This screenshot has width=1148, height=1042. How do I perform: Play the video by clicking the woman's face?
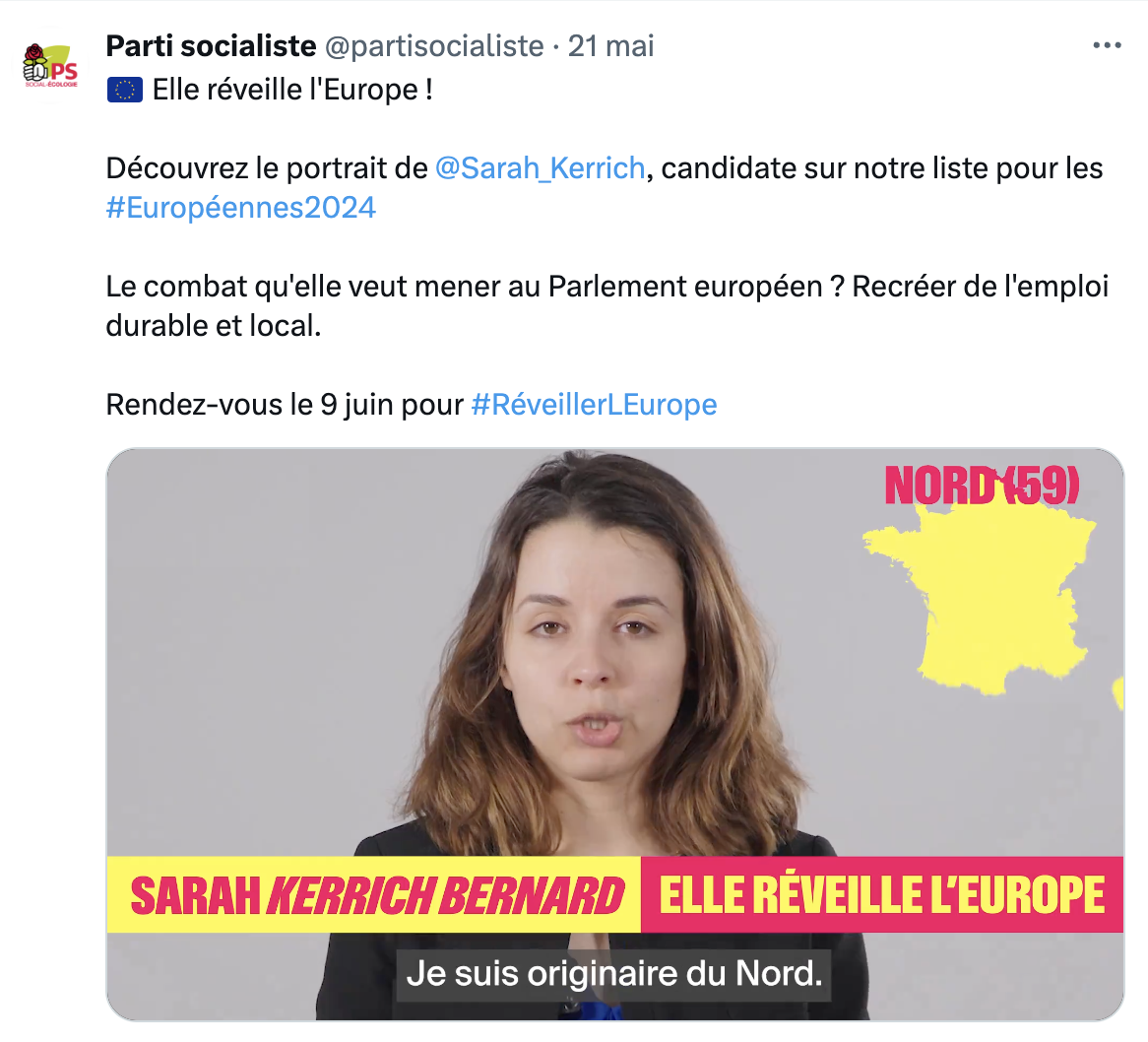pos(587,650)
